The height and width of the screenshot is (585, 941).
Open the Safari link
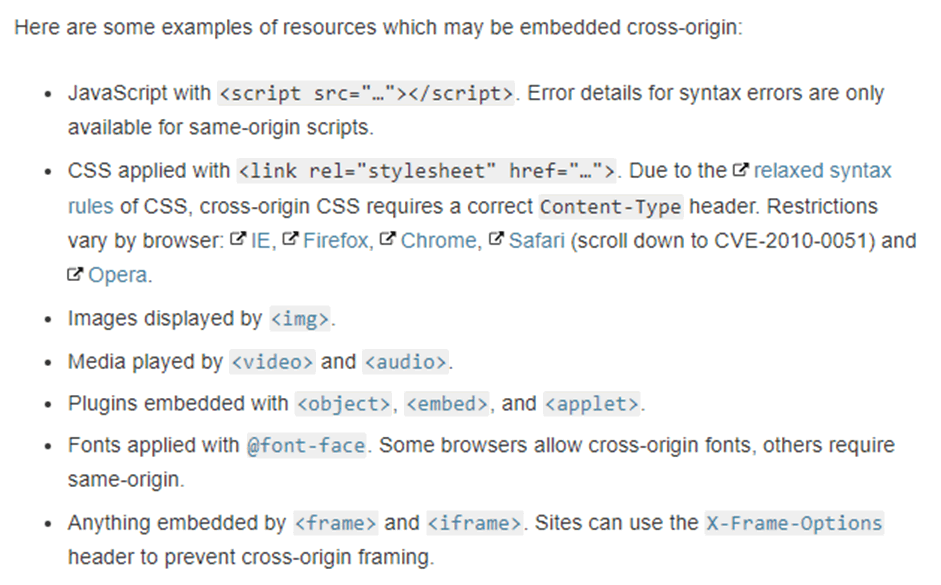pos(537,241)
